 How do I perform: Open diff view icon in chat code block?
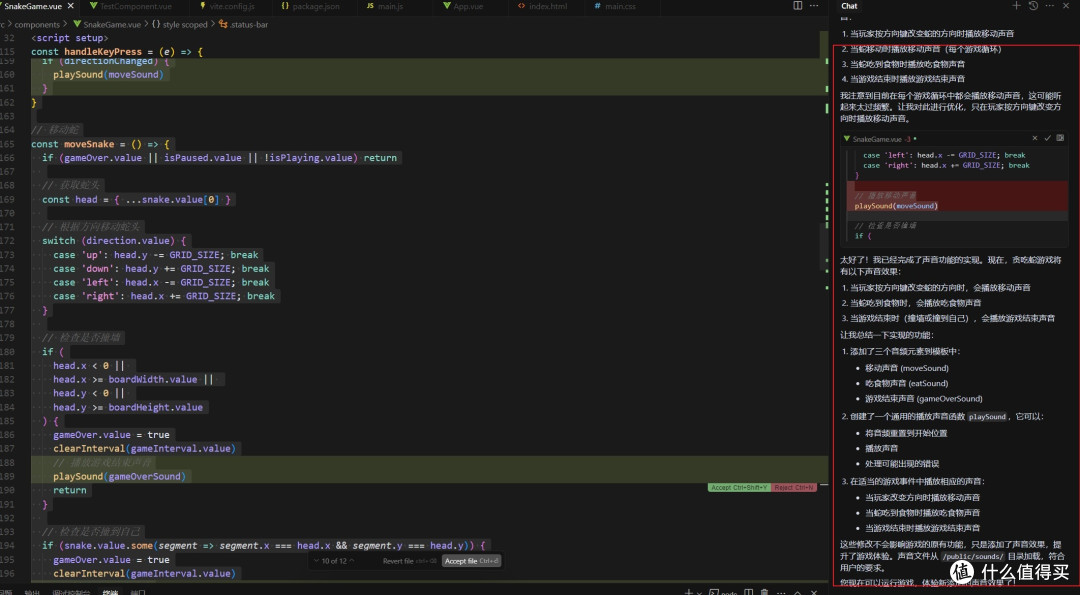coord(1060,138)
